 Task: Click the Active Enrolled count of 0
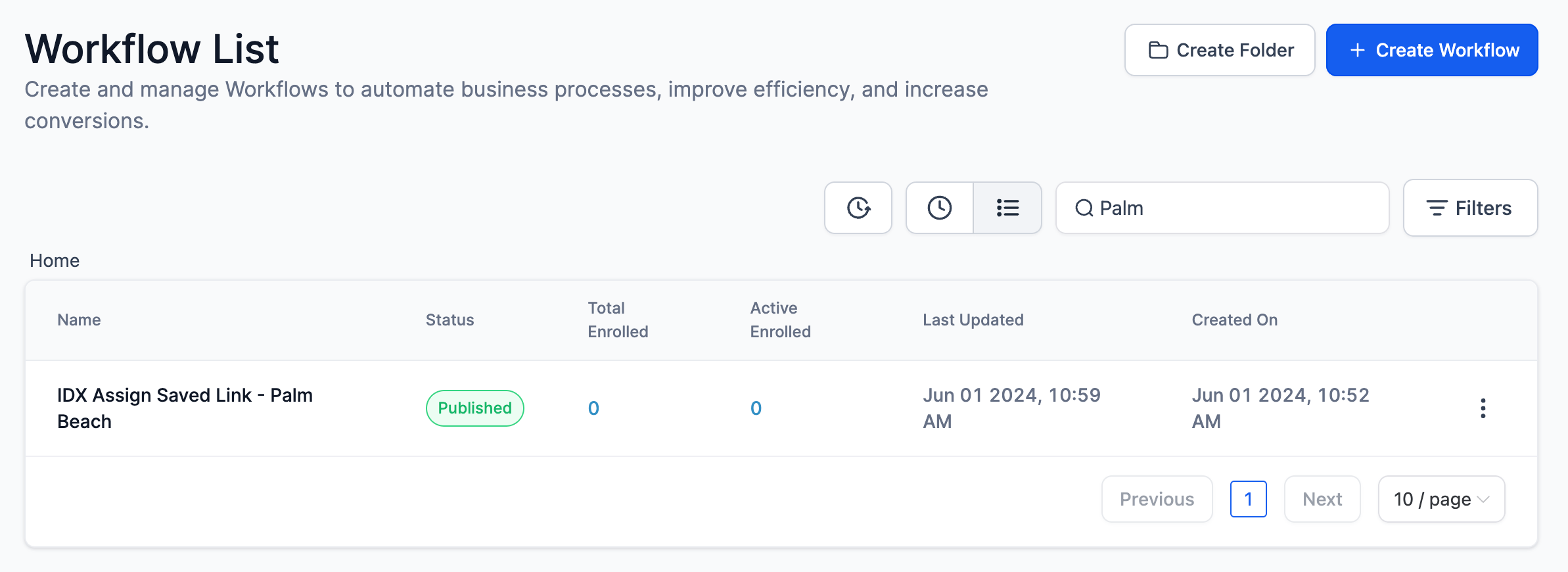coord(756,408)
